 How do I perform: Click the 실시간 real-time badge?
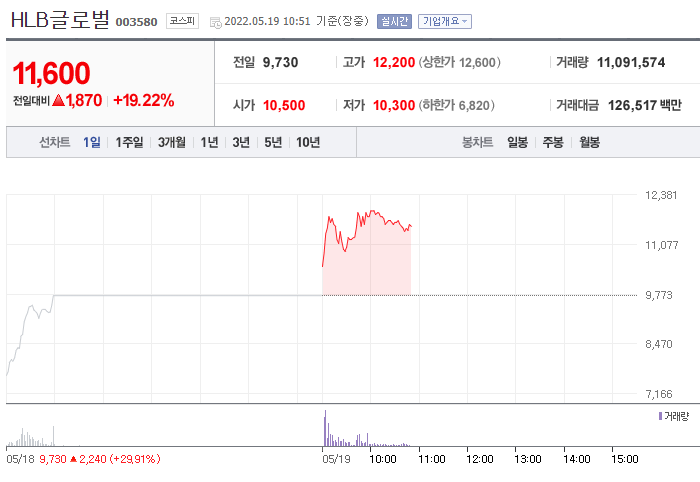pos(395,21)
